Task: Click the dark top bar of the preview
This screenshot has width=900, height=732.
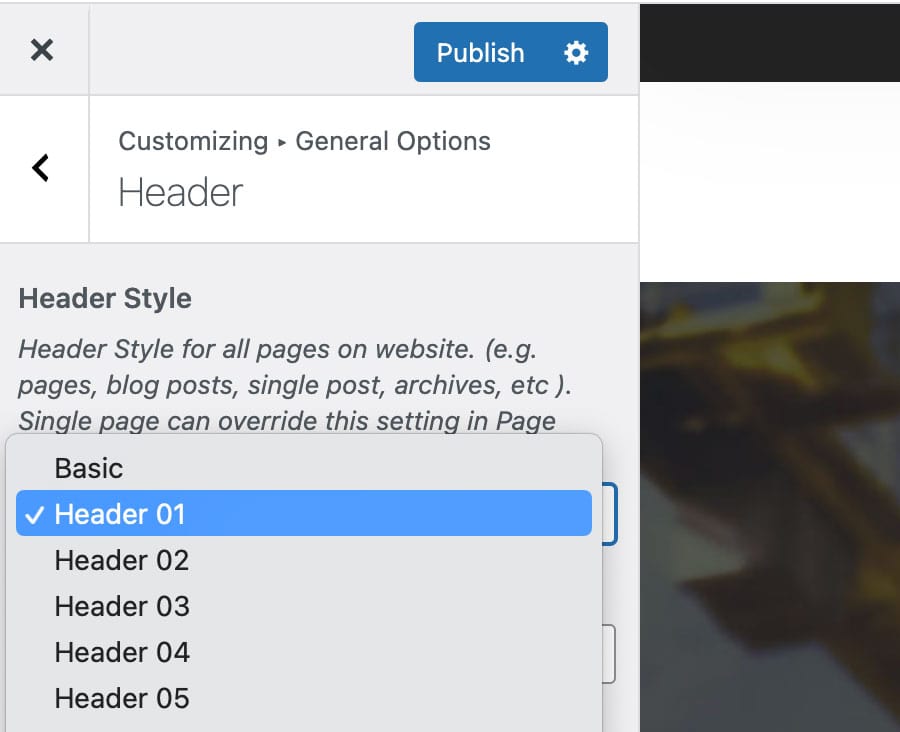Action: 770,42
